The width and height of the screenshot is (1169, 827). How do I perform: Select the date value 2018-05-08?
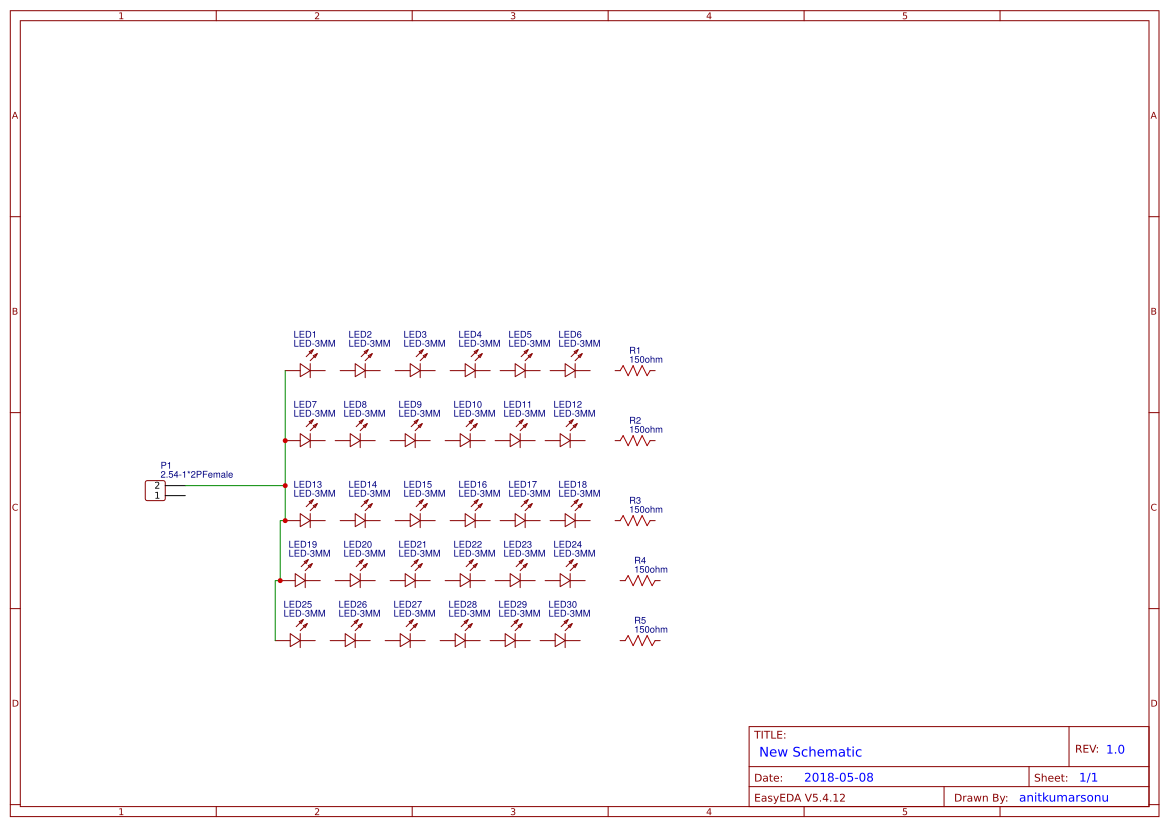838,777
